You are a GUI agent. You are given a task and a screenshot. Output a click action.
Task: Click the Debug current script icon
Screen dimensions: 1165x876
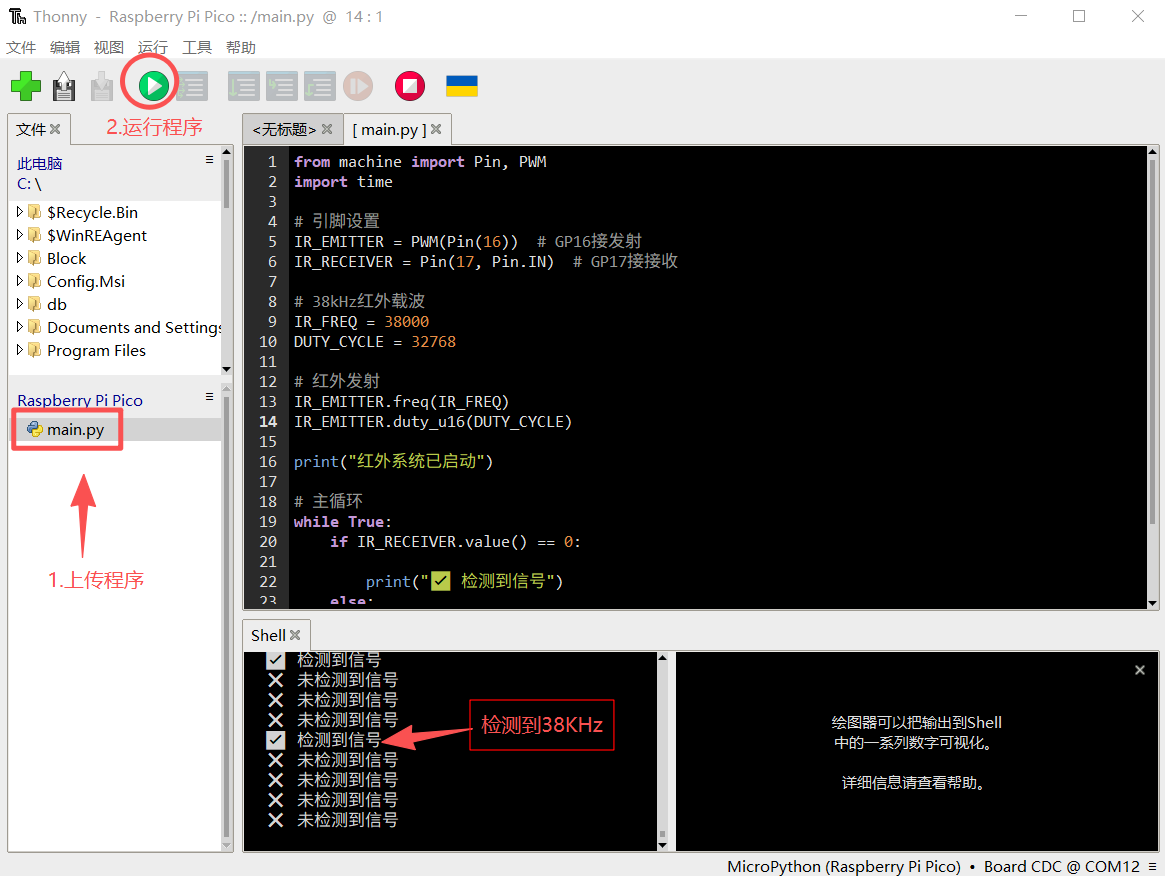(192, 87)
